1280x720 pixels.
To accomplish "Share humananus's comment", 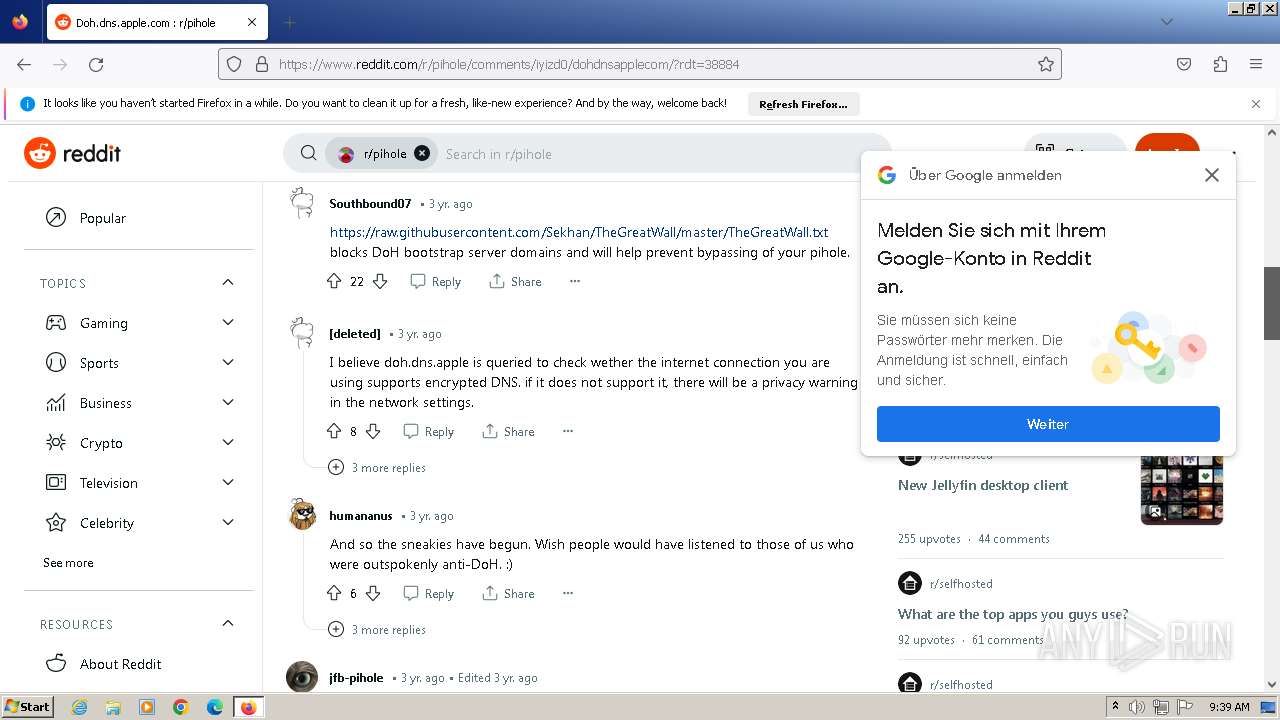I will coord(509,594).
